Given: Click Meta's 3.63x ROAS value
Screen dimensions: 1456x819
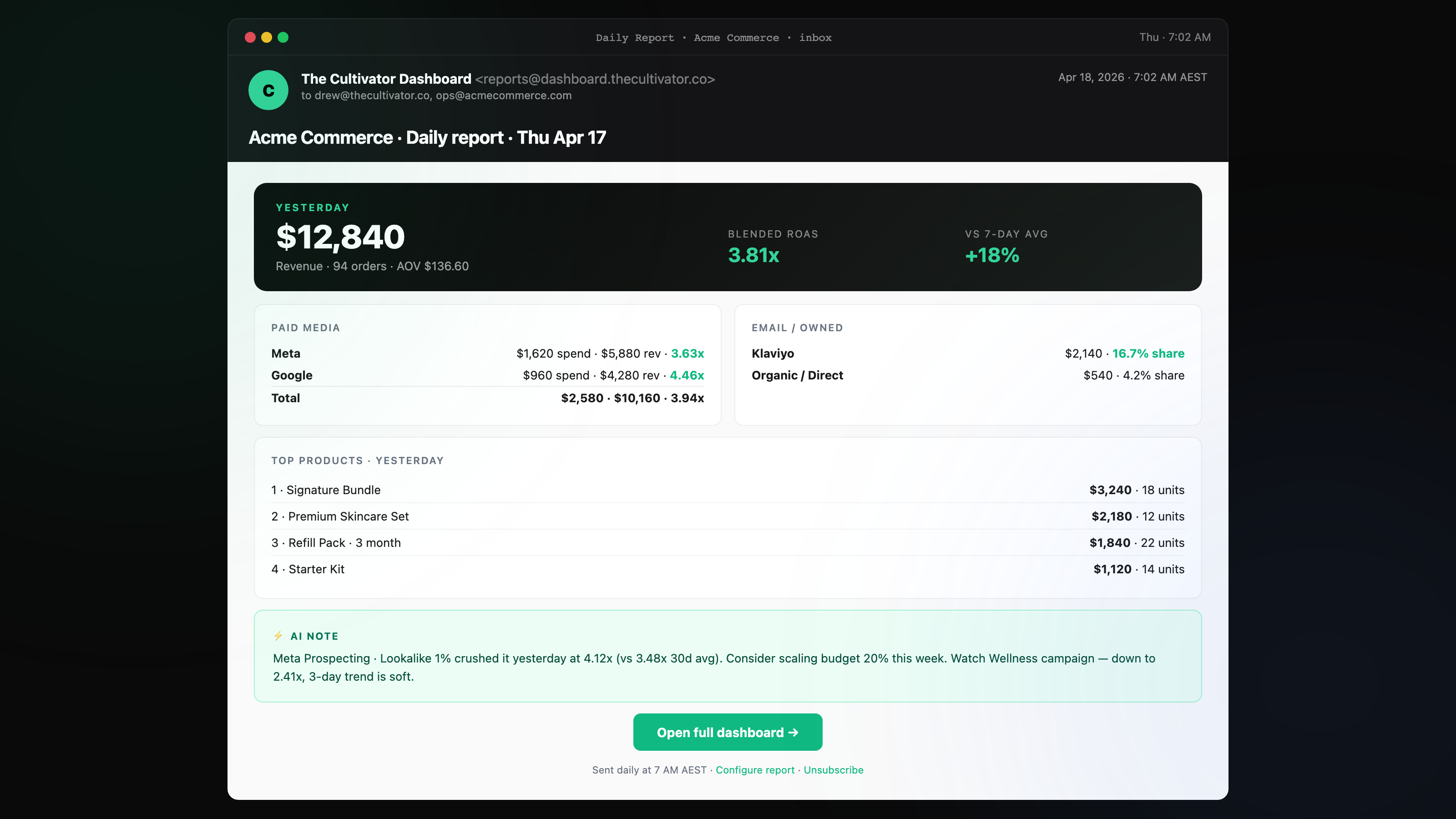Looking at the screenshot, I should pyautogui.click(x=688, y=353).
